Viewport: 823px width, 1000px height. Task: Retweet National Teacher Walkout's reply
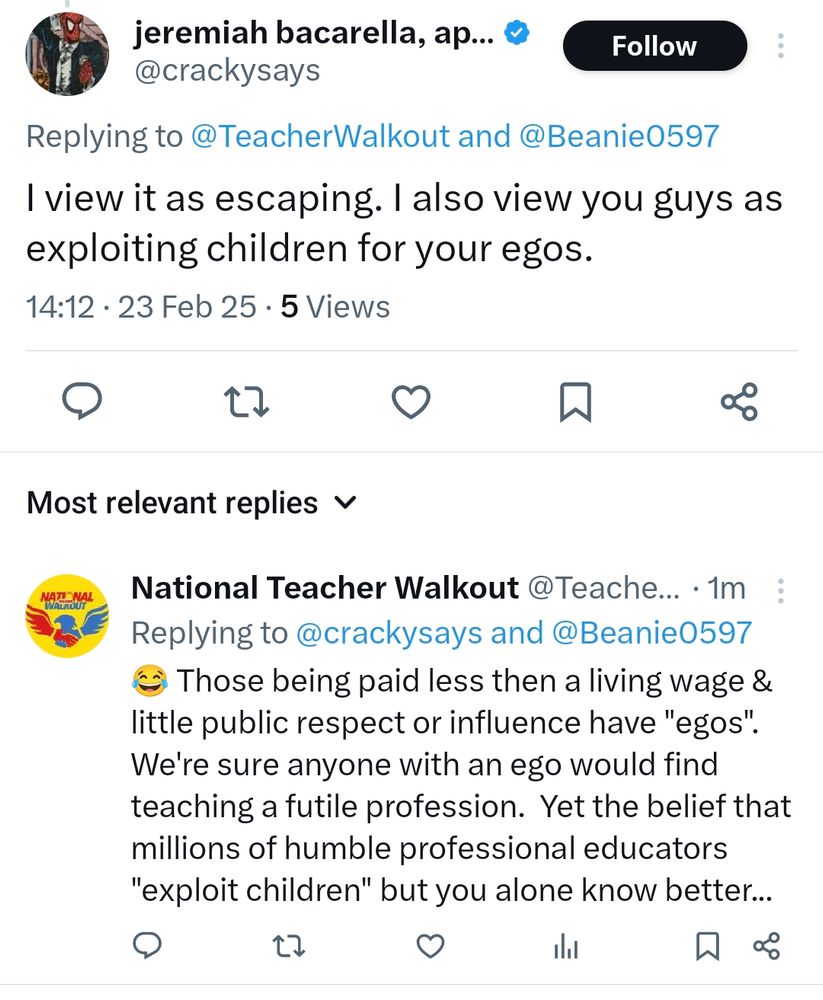289,946
